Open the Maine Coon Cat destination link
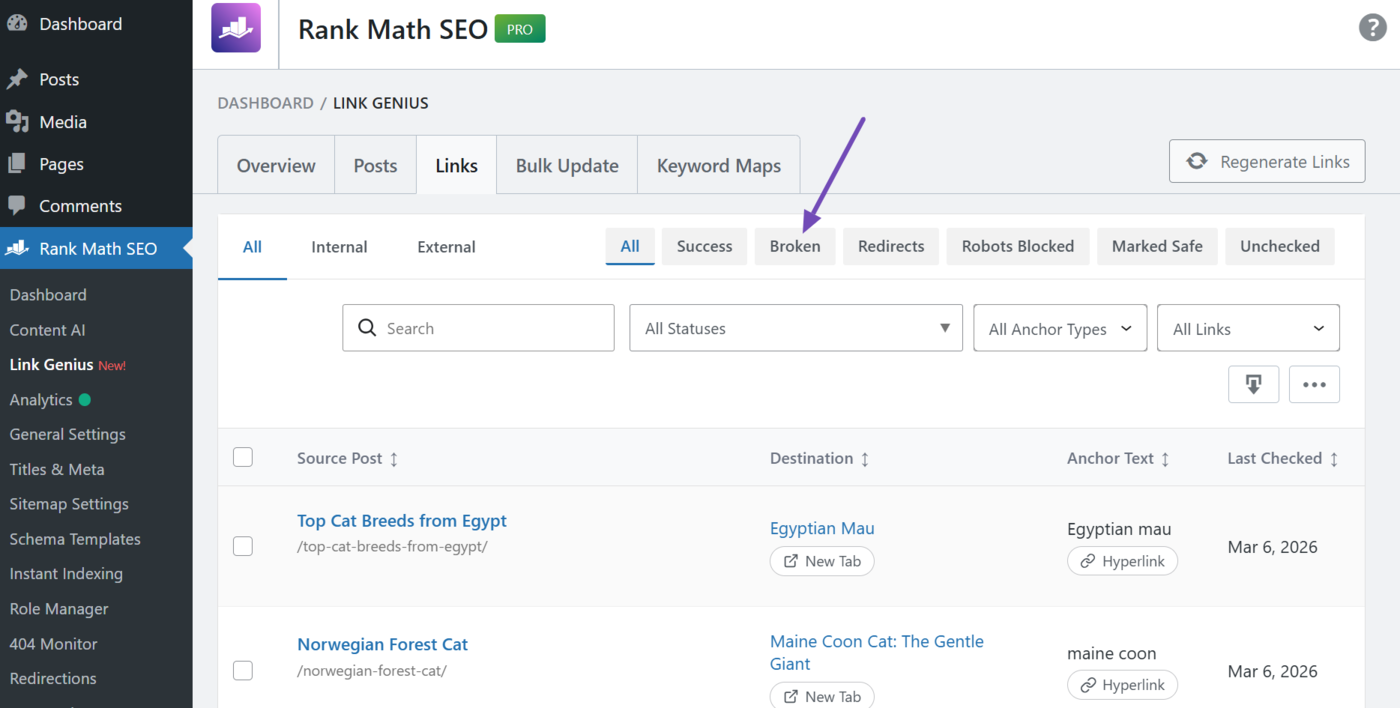This screenshot has width=1400, height=708. 877,652
